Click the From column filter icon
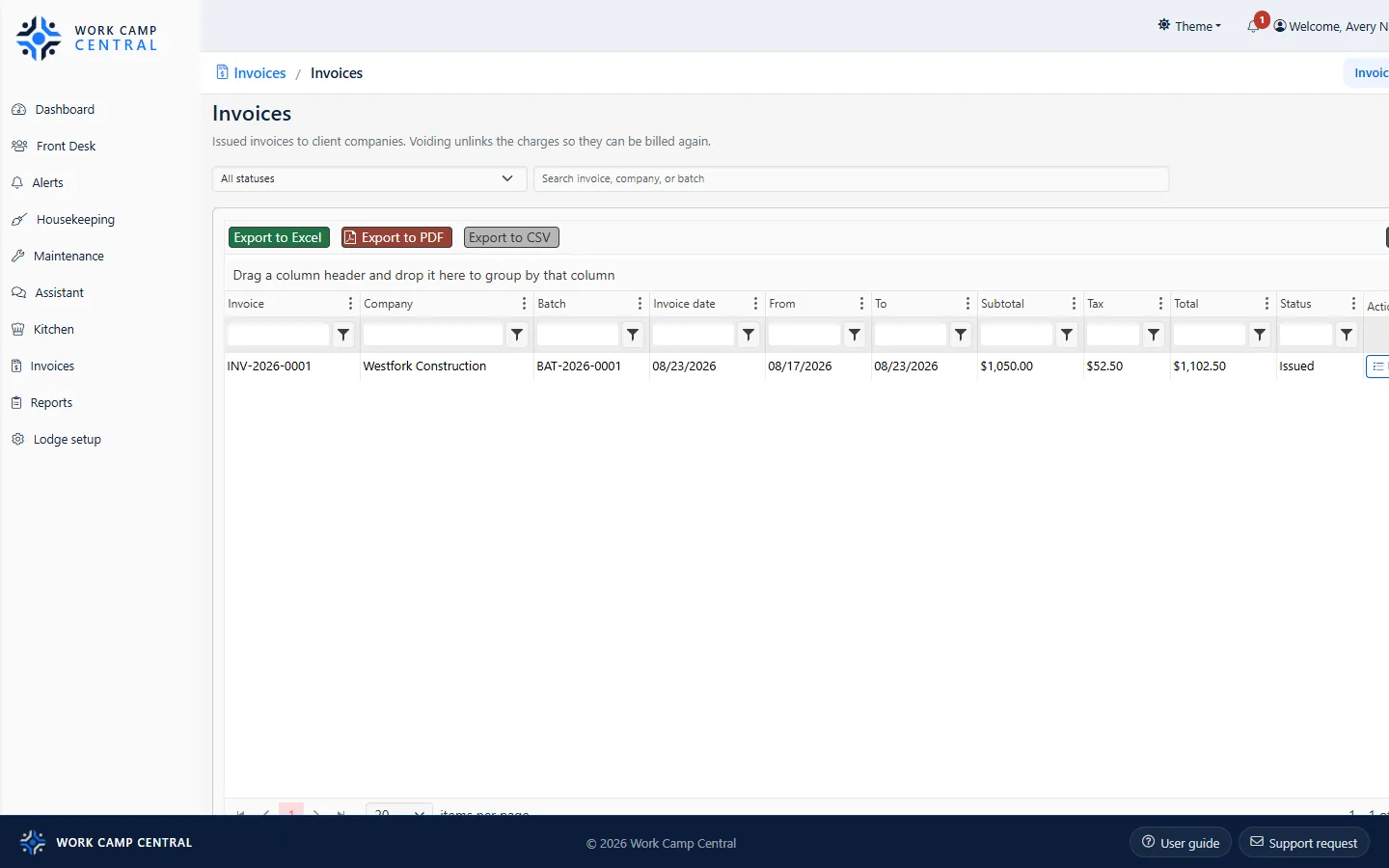1389x868 pixels. tap(855, 335)
